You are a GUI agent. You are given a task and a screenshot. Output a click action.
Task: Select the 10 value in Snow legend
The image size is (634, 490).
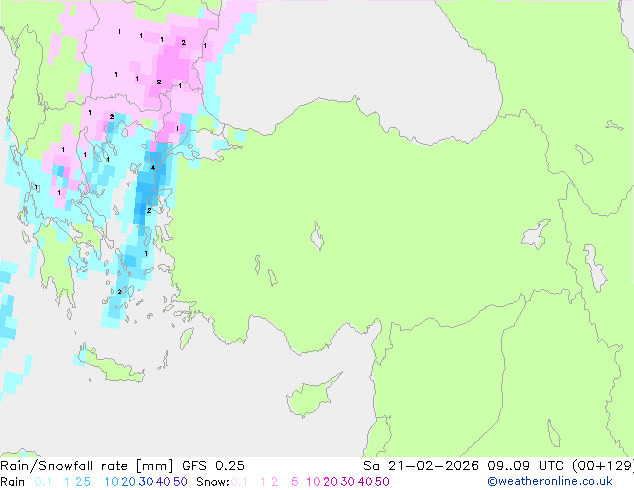(x=313, y=482)
